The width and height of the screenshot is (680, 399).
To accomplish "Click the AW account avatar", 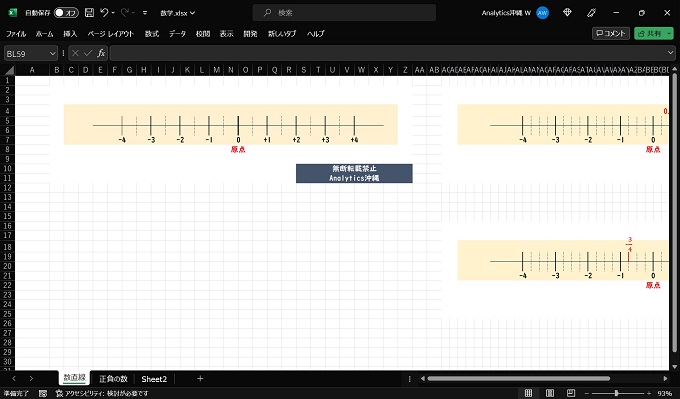I will click(542, 13).
